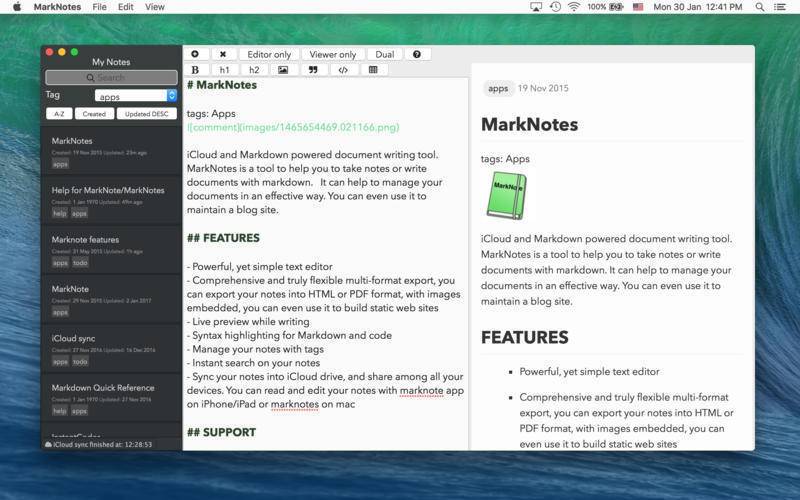Switch to Editor only mode

(269, 54)
